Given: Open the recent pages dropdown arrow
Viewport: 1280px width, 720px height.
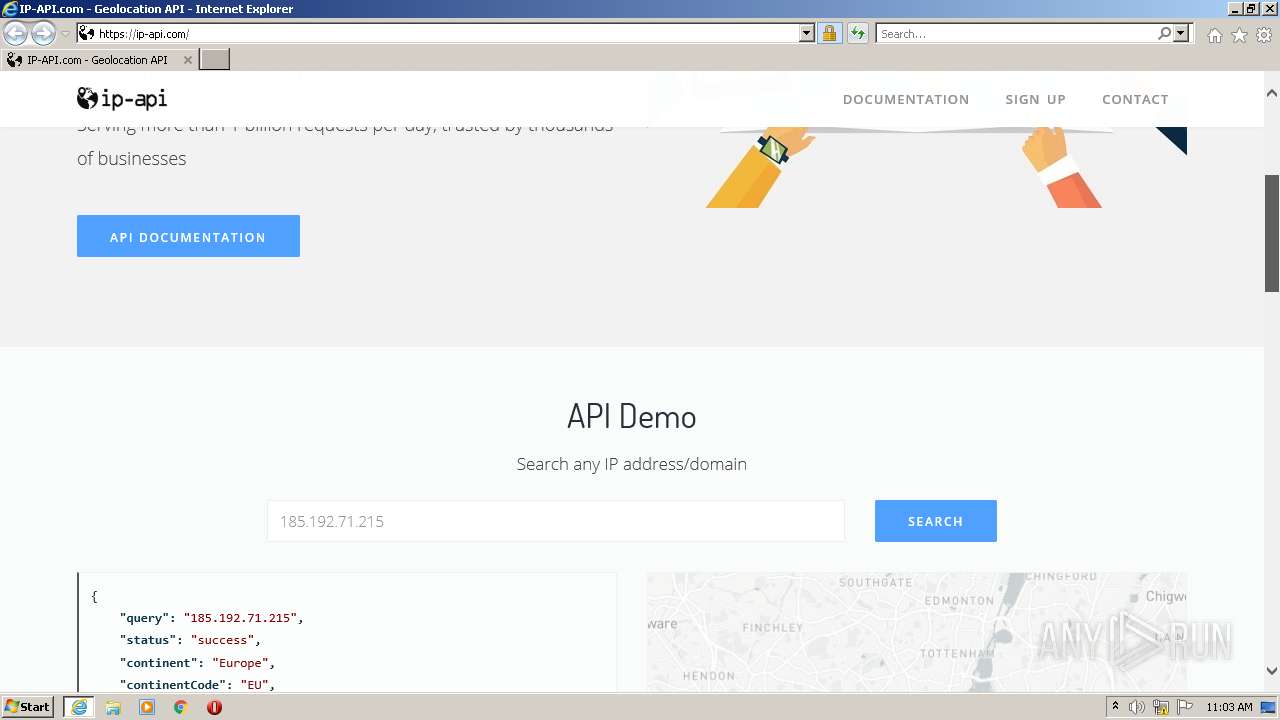Looking at the screenshot, I should [x=66, y=34].
